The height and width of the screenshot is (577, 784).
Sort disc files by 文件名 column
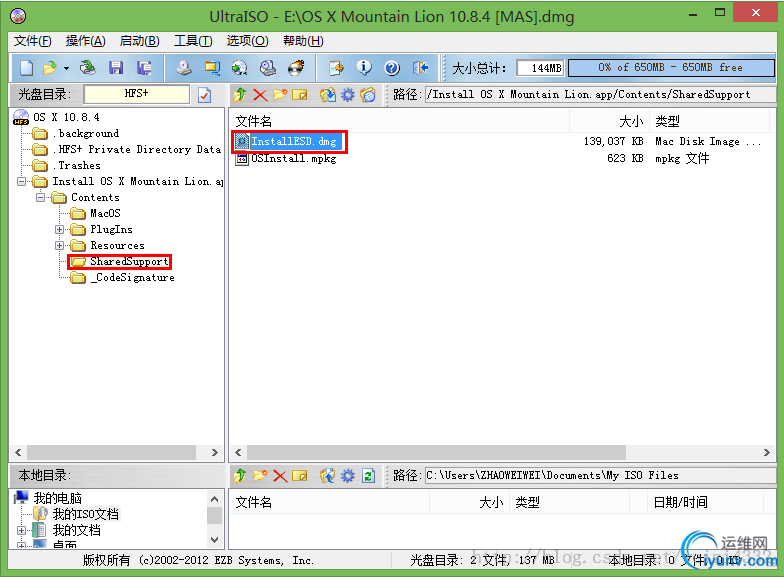pos(400,121)
